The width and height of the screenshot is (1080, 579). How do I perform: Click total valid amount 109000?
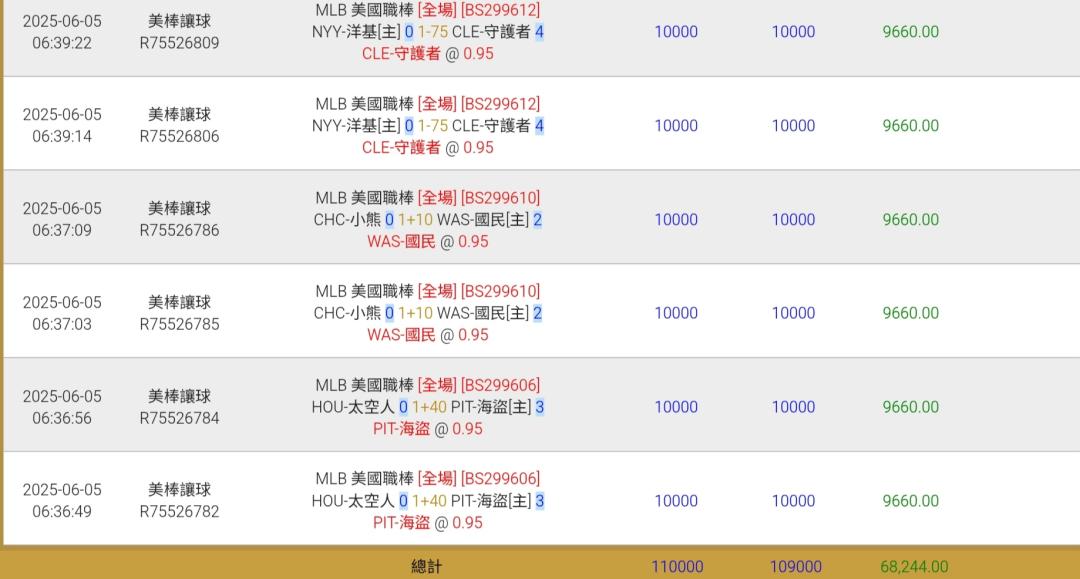click(x=796, y=567)
